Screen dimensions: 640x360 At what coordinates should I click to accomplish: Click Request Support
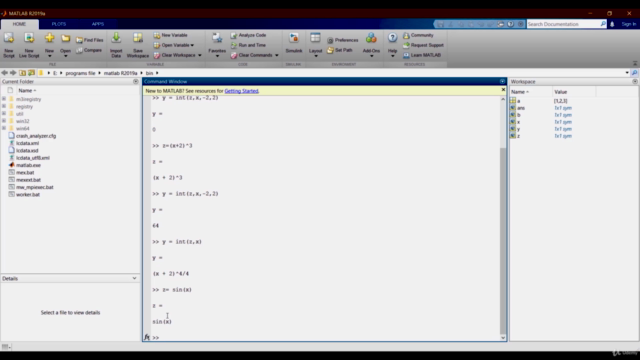click(423, 45)
